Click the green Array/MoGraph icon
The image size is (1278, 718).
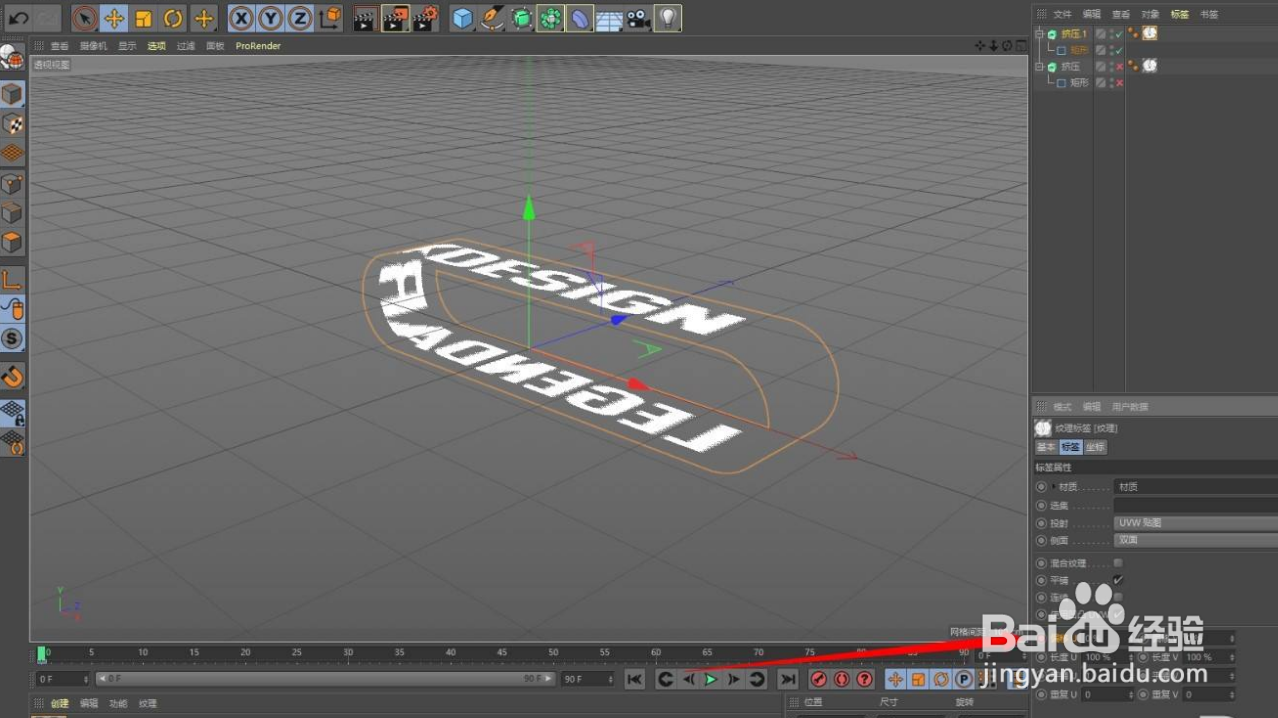click(x=550, y=18)
